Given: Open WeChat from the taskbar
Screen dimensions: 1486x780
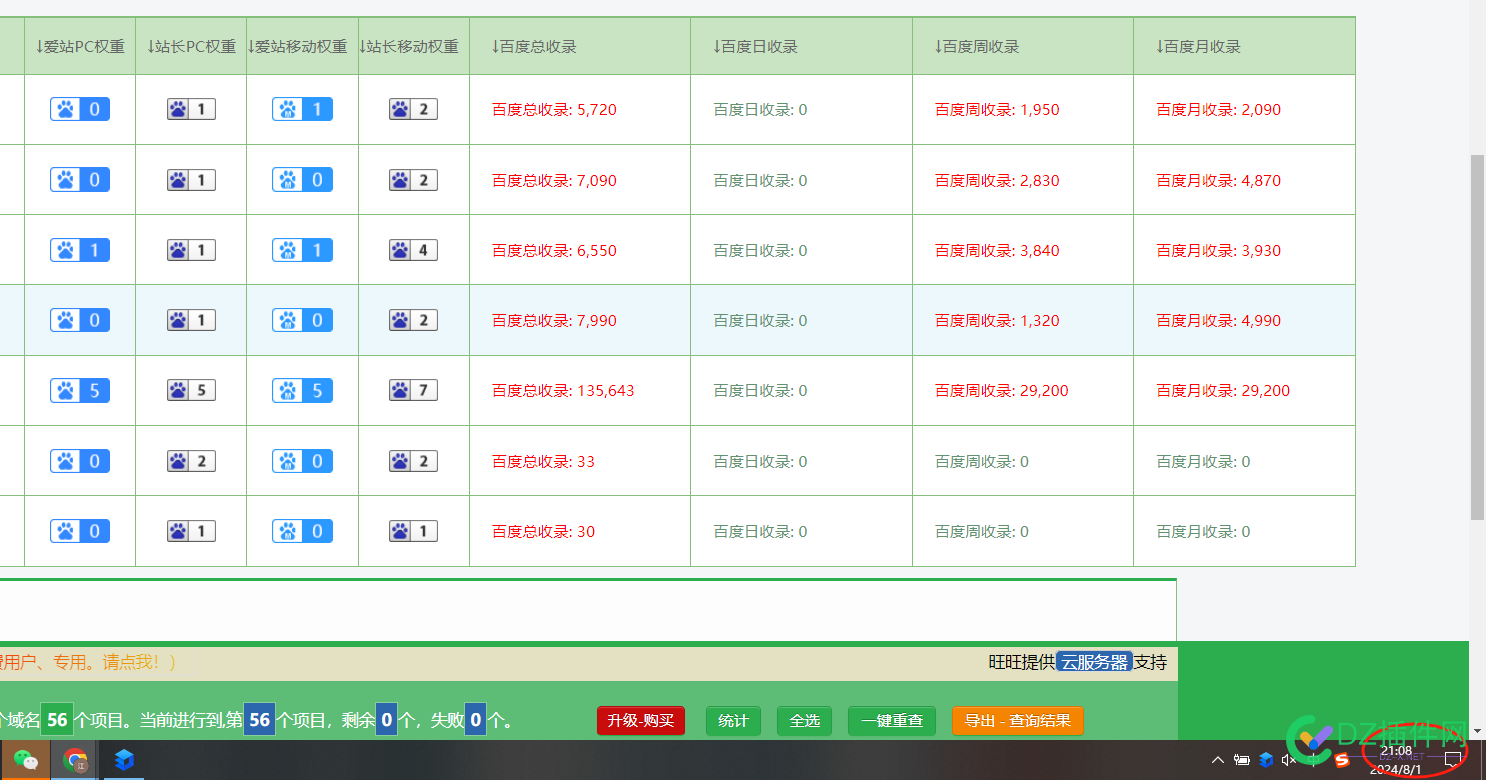Looking at the screenshot, I should pyautogui.click(x=26, y=760).
